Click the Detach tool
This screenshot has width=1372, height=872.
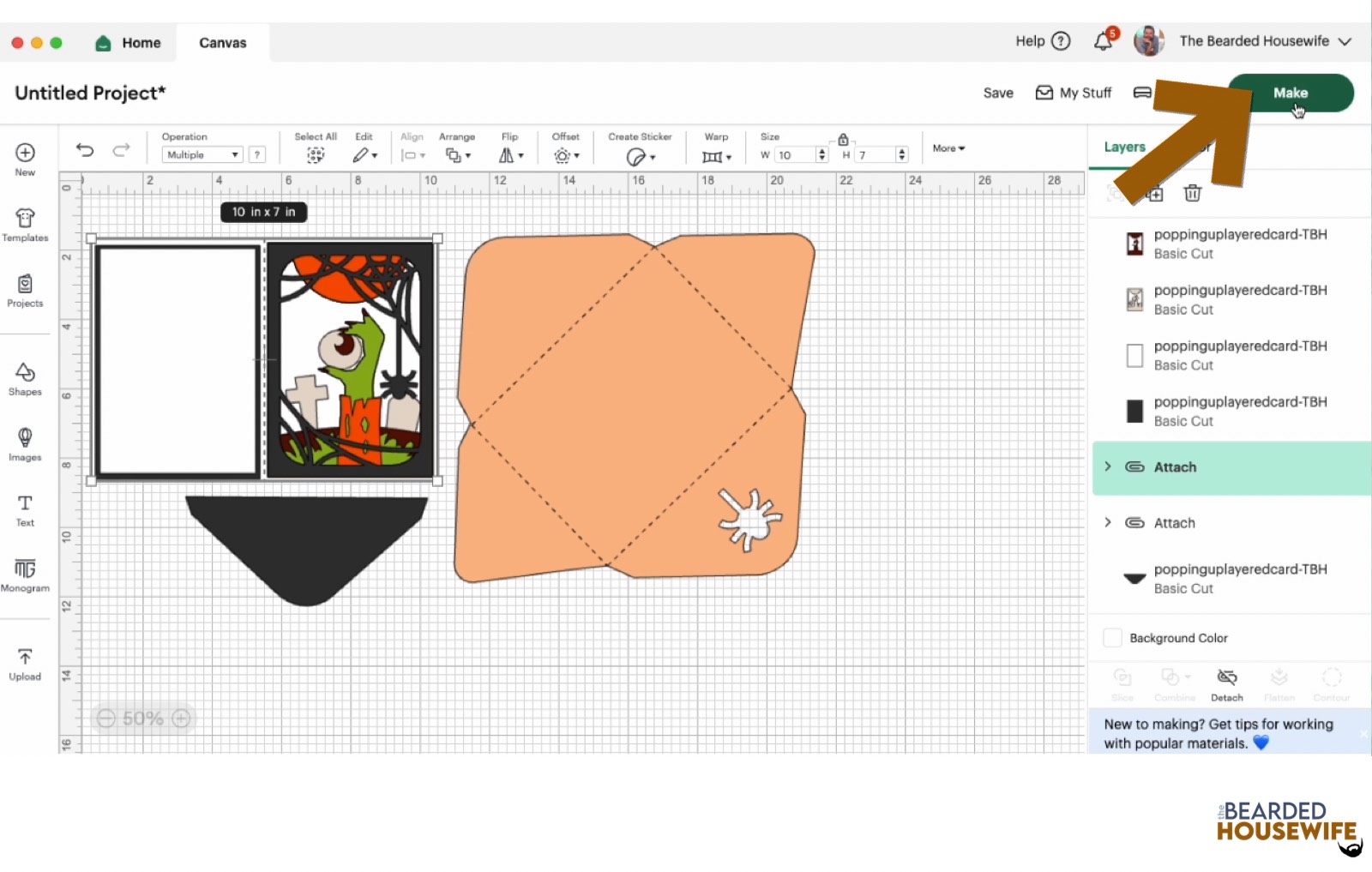click(1227, 683)
